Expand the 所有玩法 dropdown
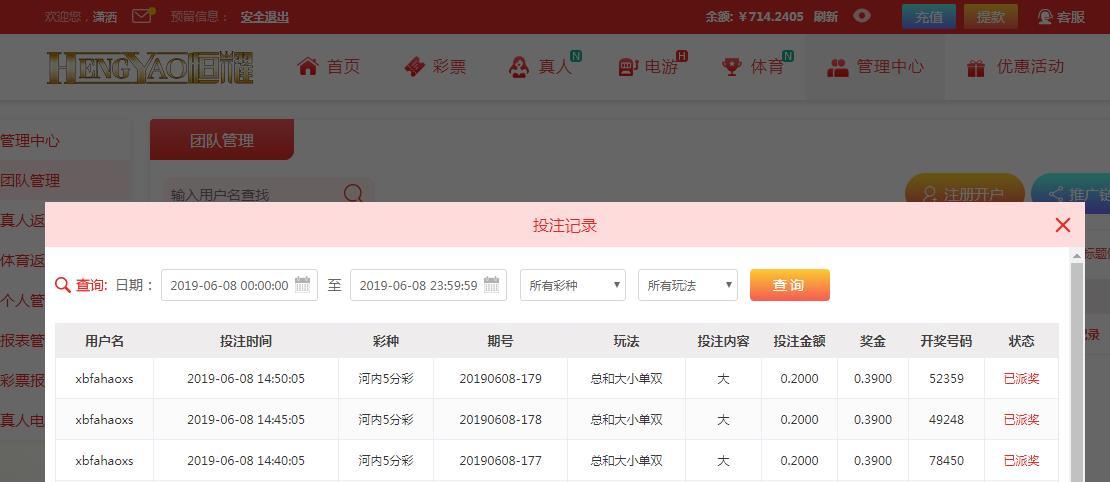Image resolution: width=1110 pixels, height=482 pixels. click(688, 285)
